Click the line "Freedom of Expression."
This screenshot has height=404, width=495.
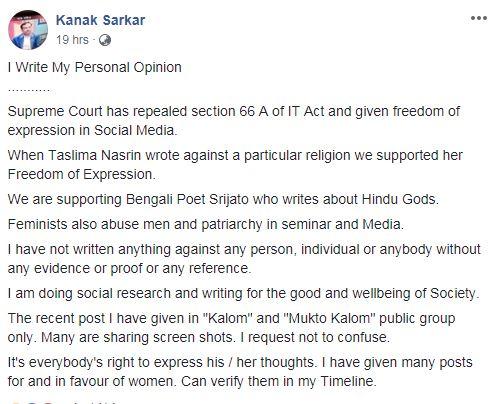point(82,174)
